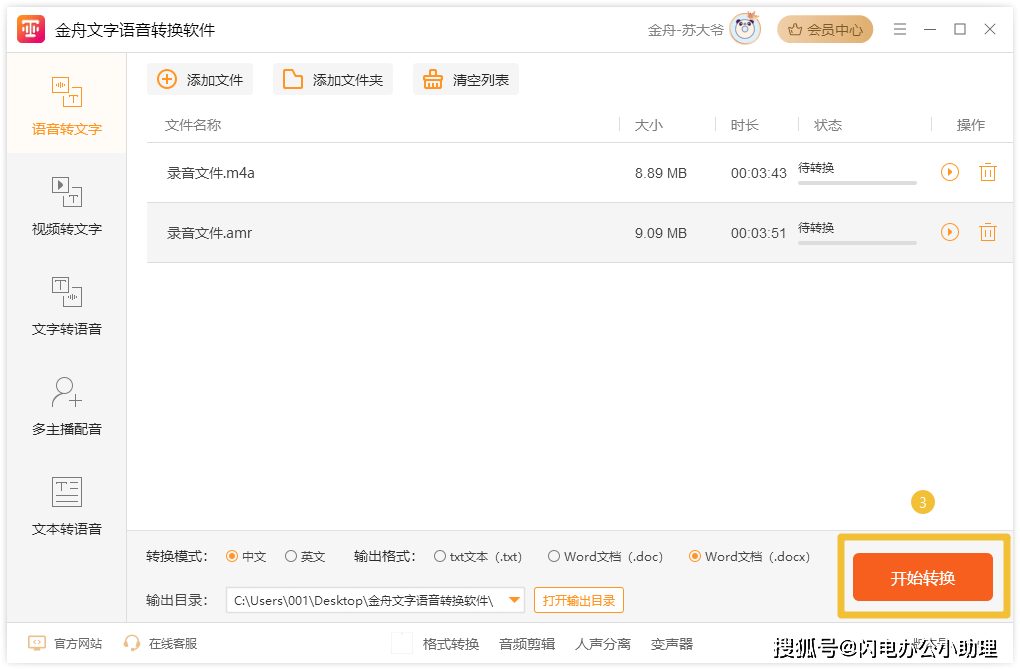Click the 文件名称 column header

point(193,125)
